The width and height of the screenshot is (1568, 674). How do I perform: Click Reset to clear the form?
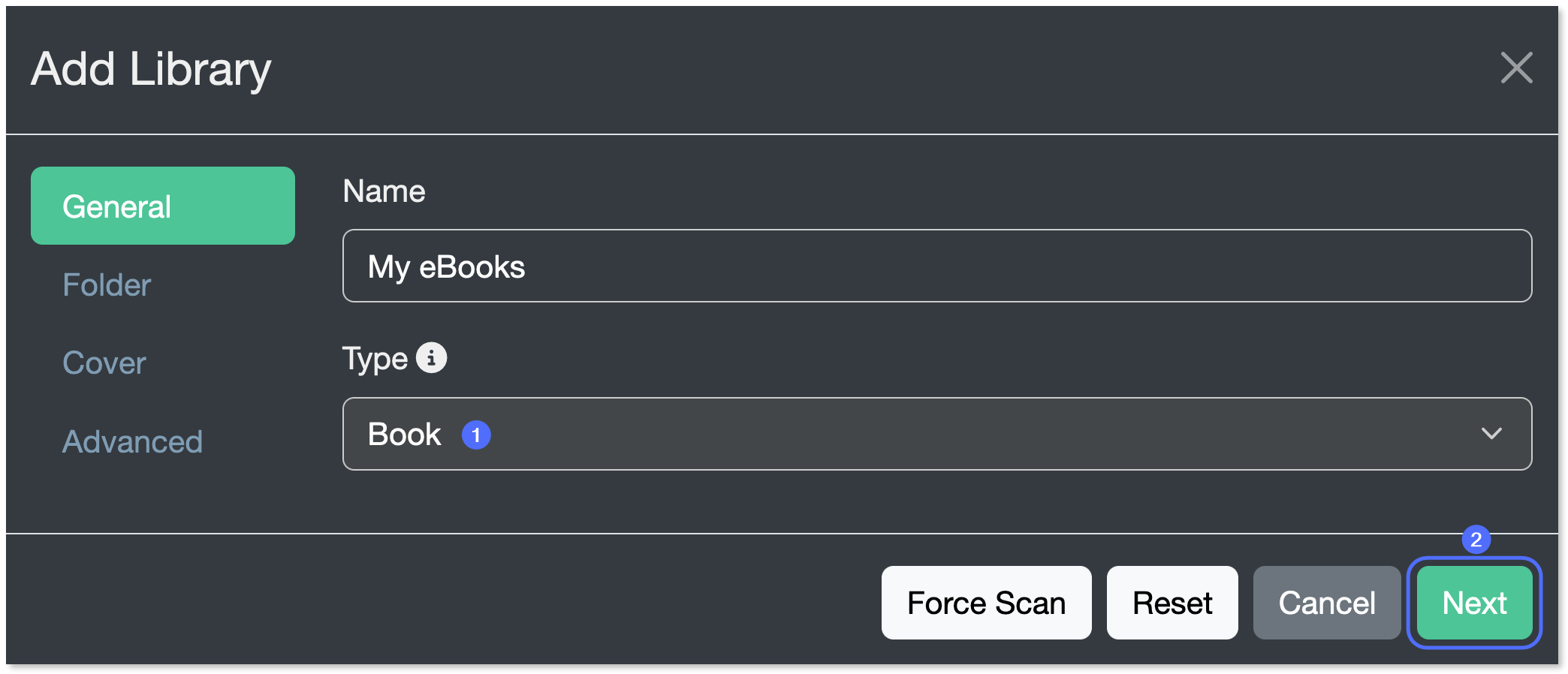(x=1172, y=602)
